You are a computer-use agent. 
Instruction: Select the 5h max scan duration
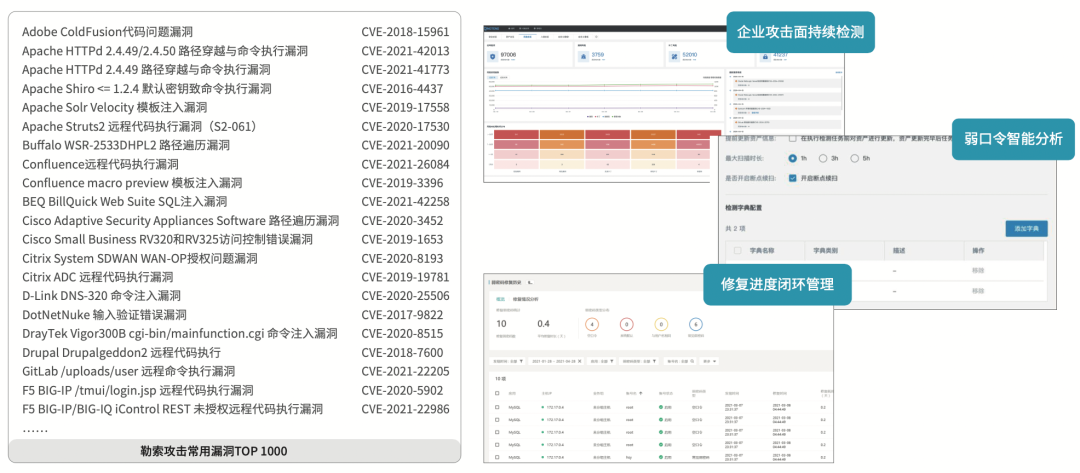(855, 158)
